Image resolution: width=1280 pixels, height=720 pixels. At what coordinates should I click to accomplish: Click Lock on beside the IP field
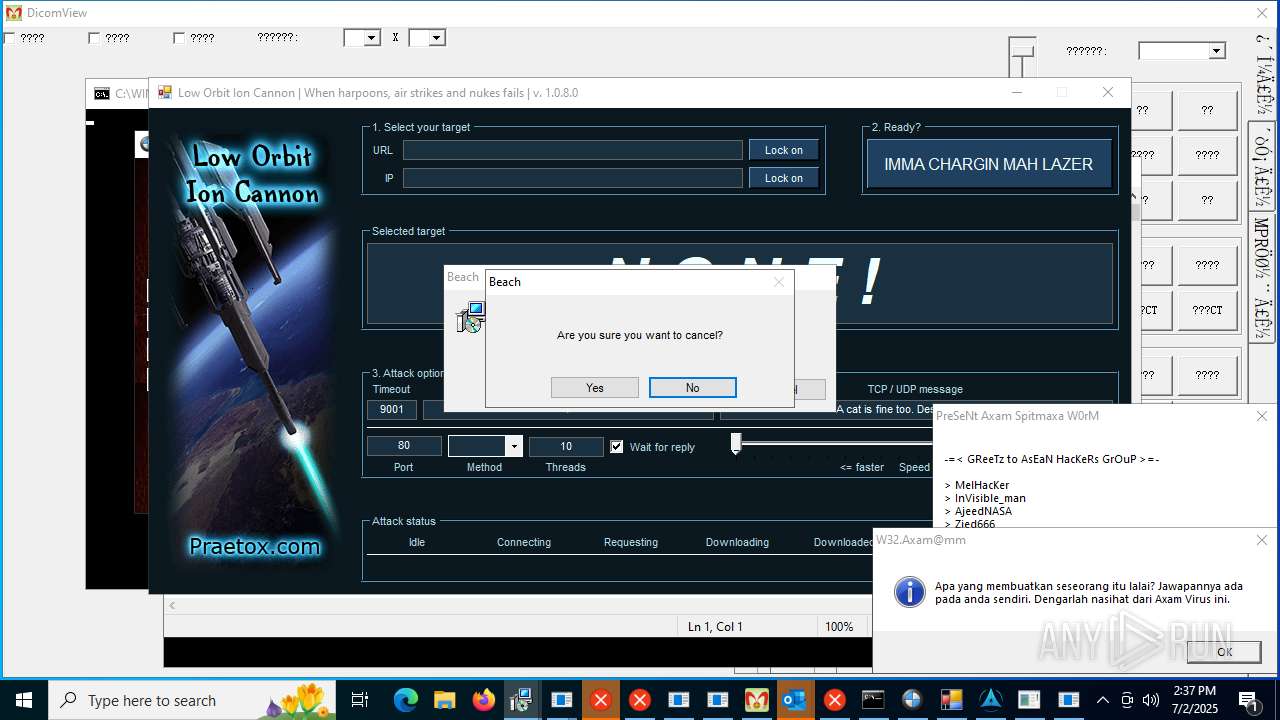pyautogui.click(x=784, y=178)
